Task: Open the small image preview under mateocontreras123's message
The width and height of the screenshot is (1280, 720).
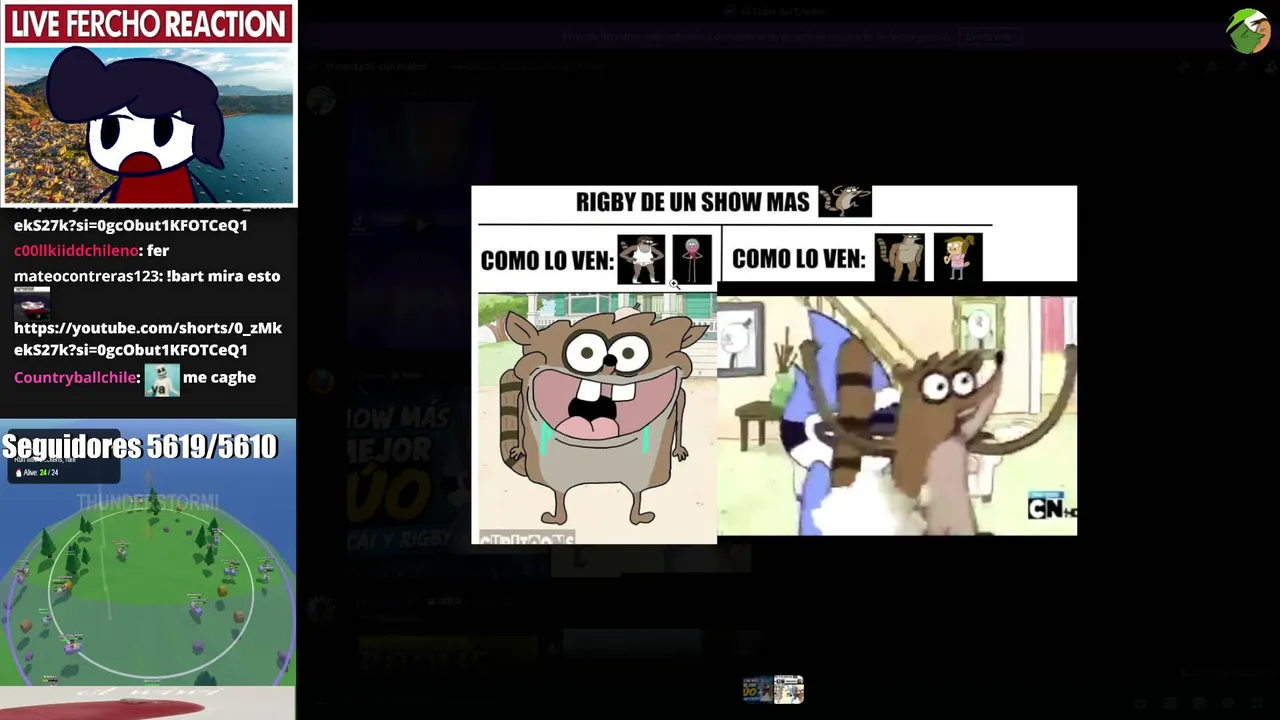Action: [x=32, y=303]
